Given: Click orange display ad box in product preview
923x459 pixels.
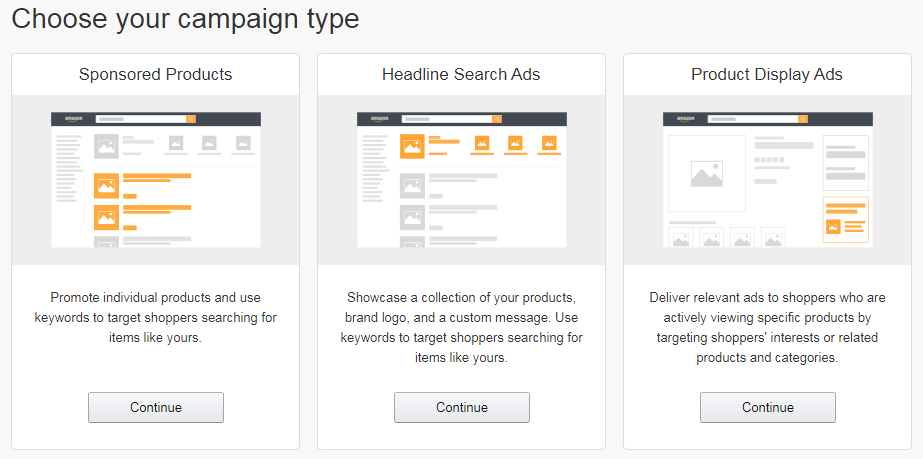Looking at the screenshot, I should point(845,219).
